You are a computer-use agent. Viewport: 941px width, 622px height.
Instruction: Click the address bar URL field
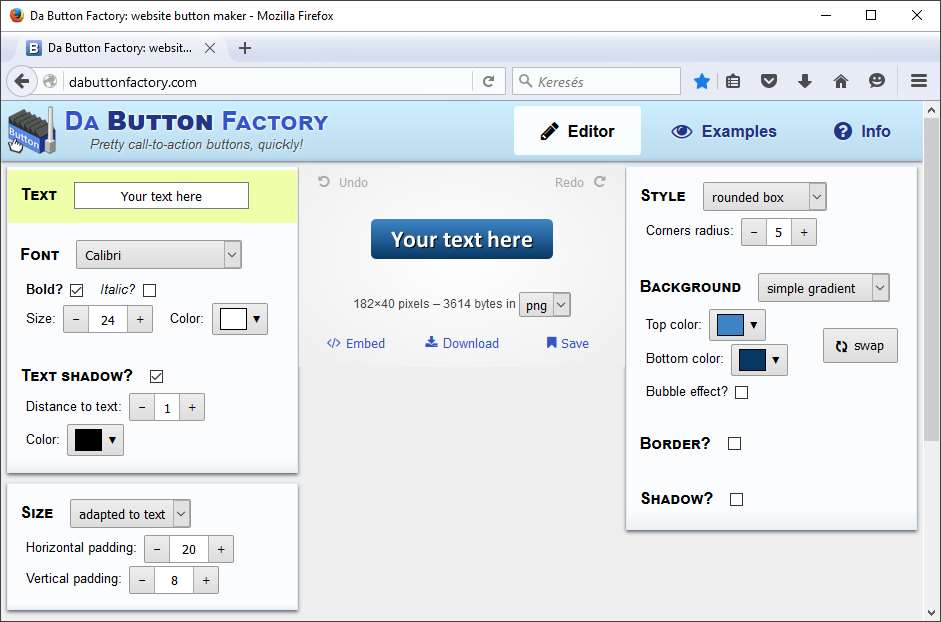[x=269, y=82]
